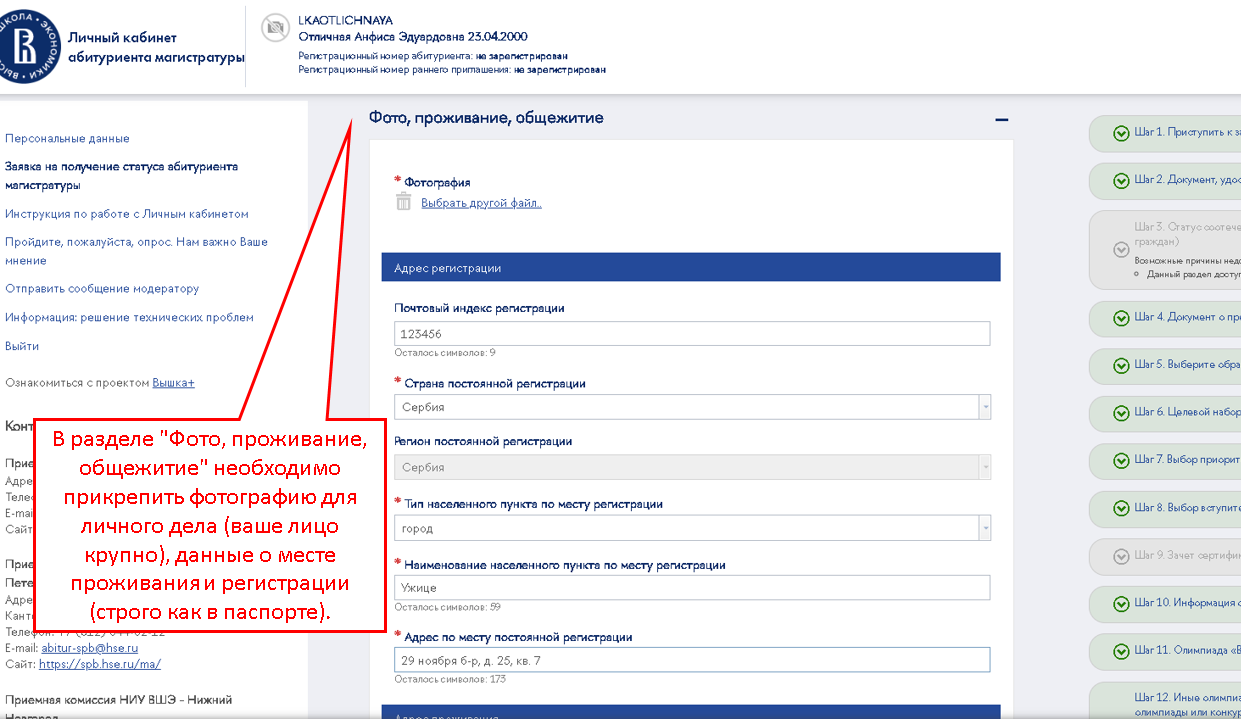
Task: Click the trash icon beside photo file
Action: click(404, 202)
